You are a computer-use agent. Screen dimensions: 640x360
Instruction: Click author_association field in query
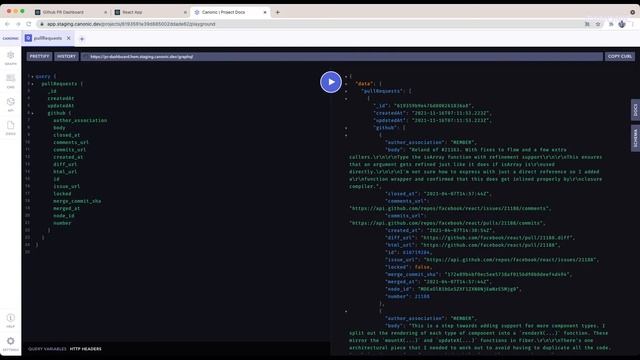(x=80, y=120)
